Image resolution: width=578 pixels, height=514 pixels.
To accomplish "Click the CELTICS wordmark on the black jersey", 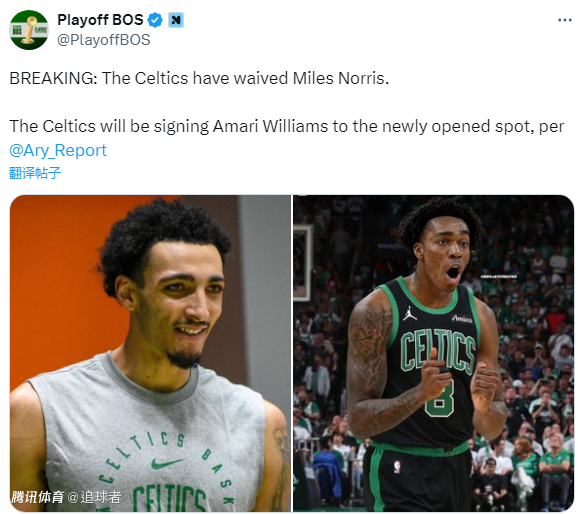I will pyautogui.click(x=438, y=350).
